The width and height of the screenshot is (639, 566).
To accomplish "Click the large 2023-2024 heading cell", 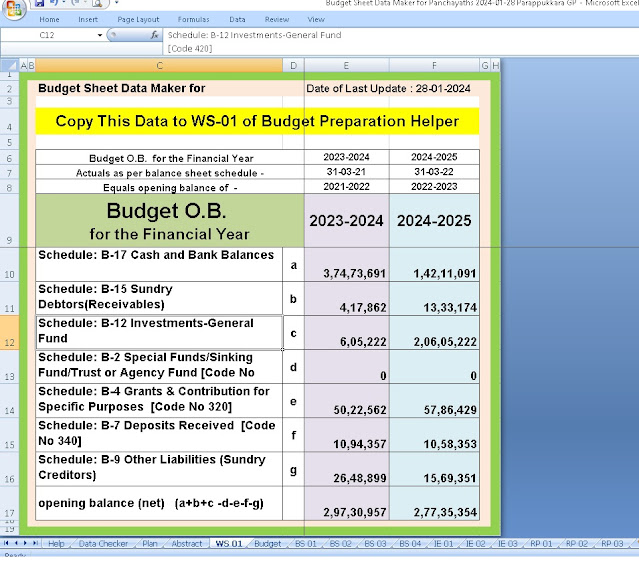I will pos(346,220).
